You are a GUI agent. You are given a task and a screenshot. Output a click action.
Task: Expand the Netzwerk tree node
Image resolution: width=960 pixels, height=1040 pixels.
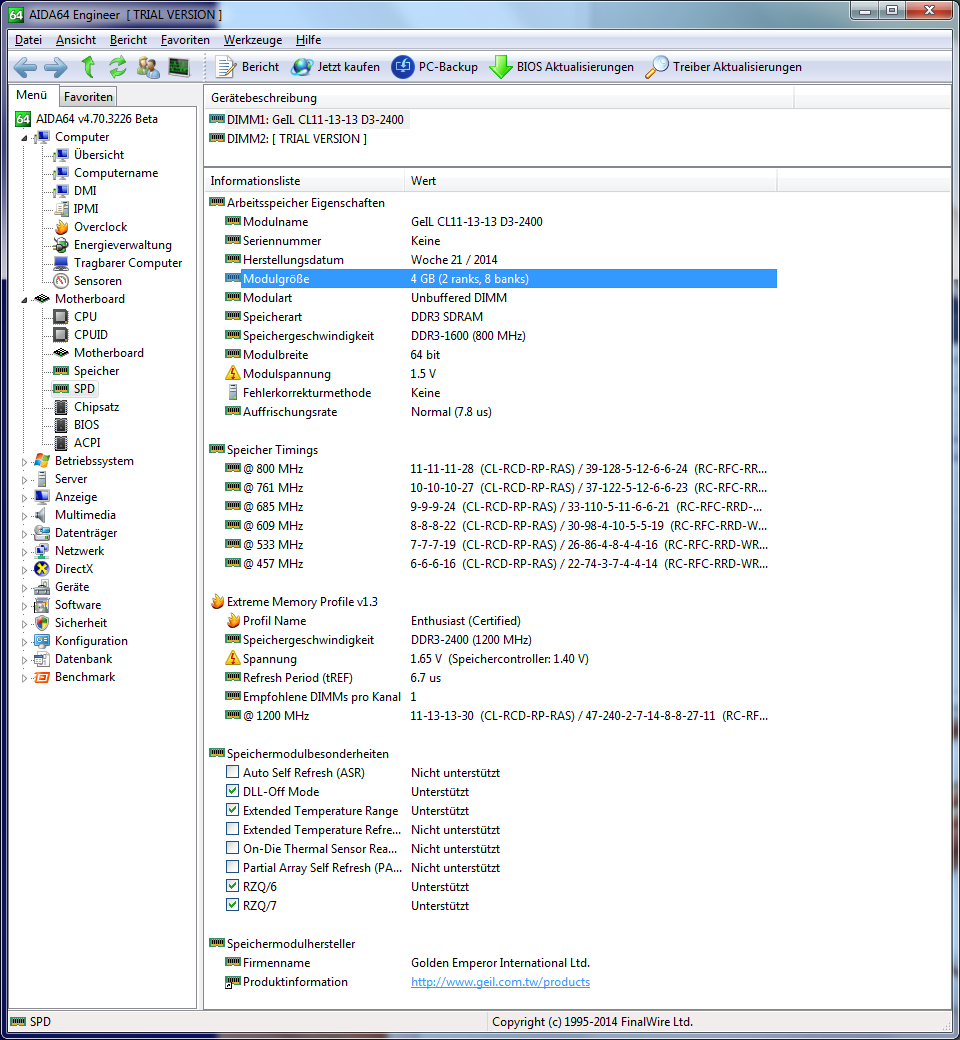25,552
